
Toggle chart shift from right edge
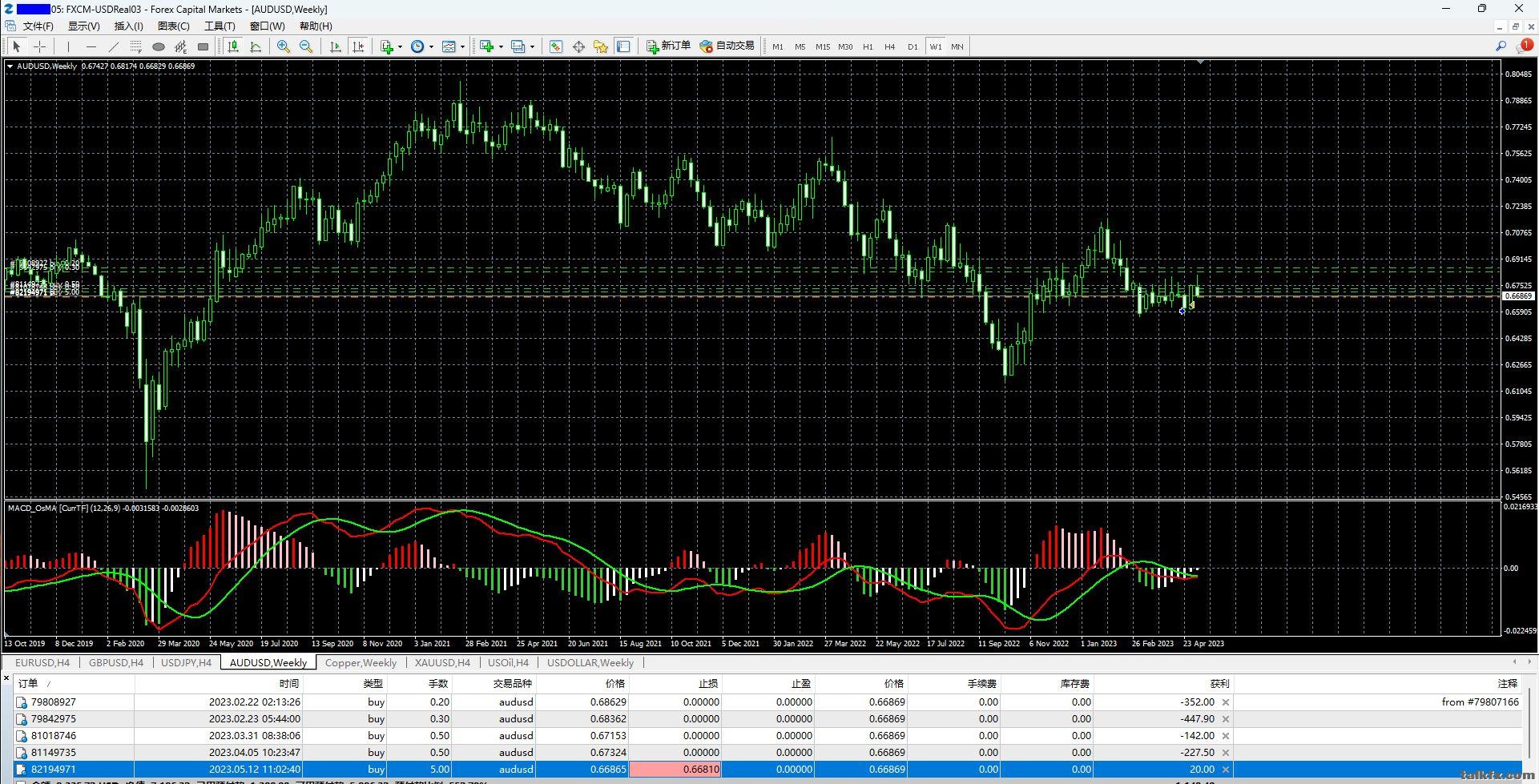point(358,46)
